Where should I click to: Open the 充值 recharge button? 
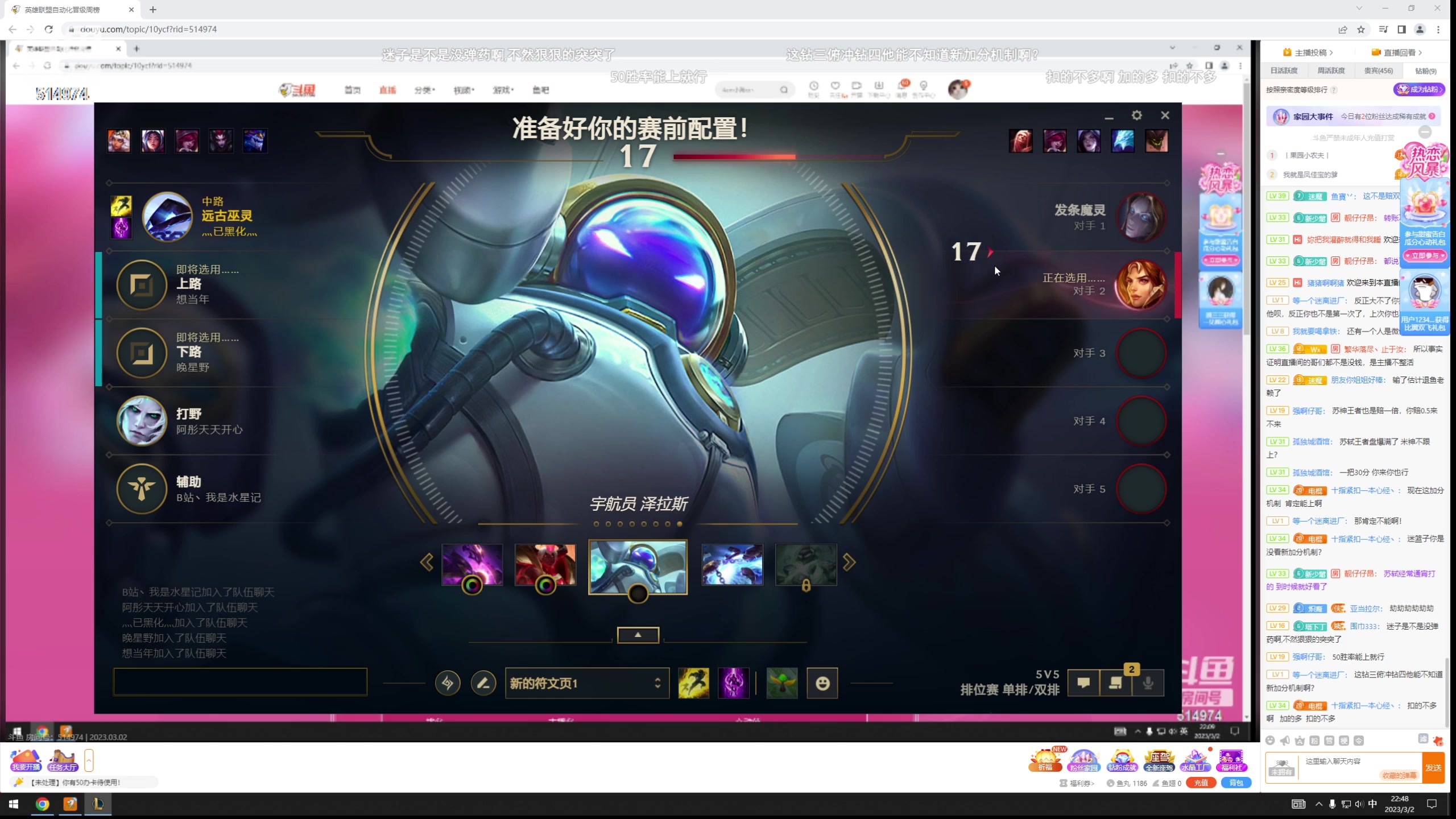click(x=1201, y=783)
